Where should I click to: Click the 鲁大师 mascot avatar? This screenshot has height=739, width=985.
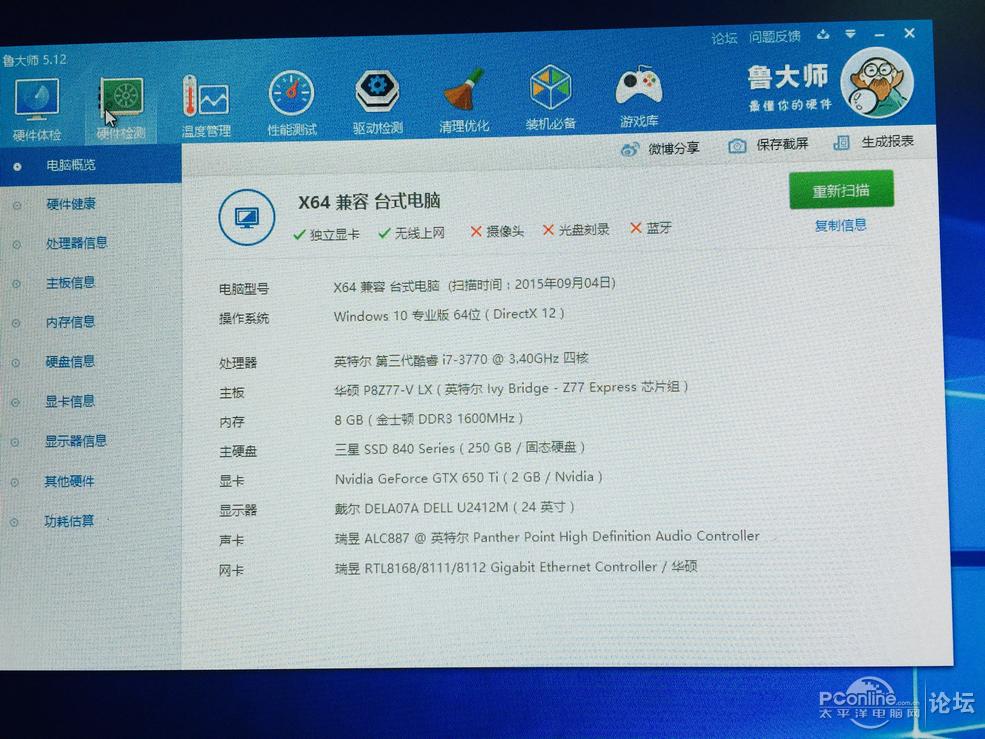click(878, 83)
